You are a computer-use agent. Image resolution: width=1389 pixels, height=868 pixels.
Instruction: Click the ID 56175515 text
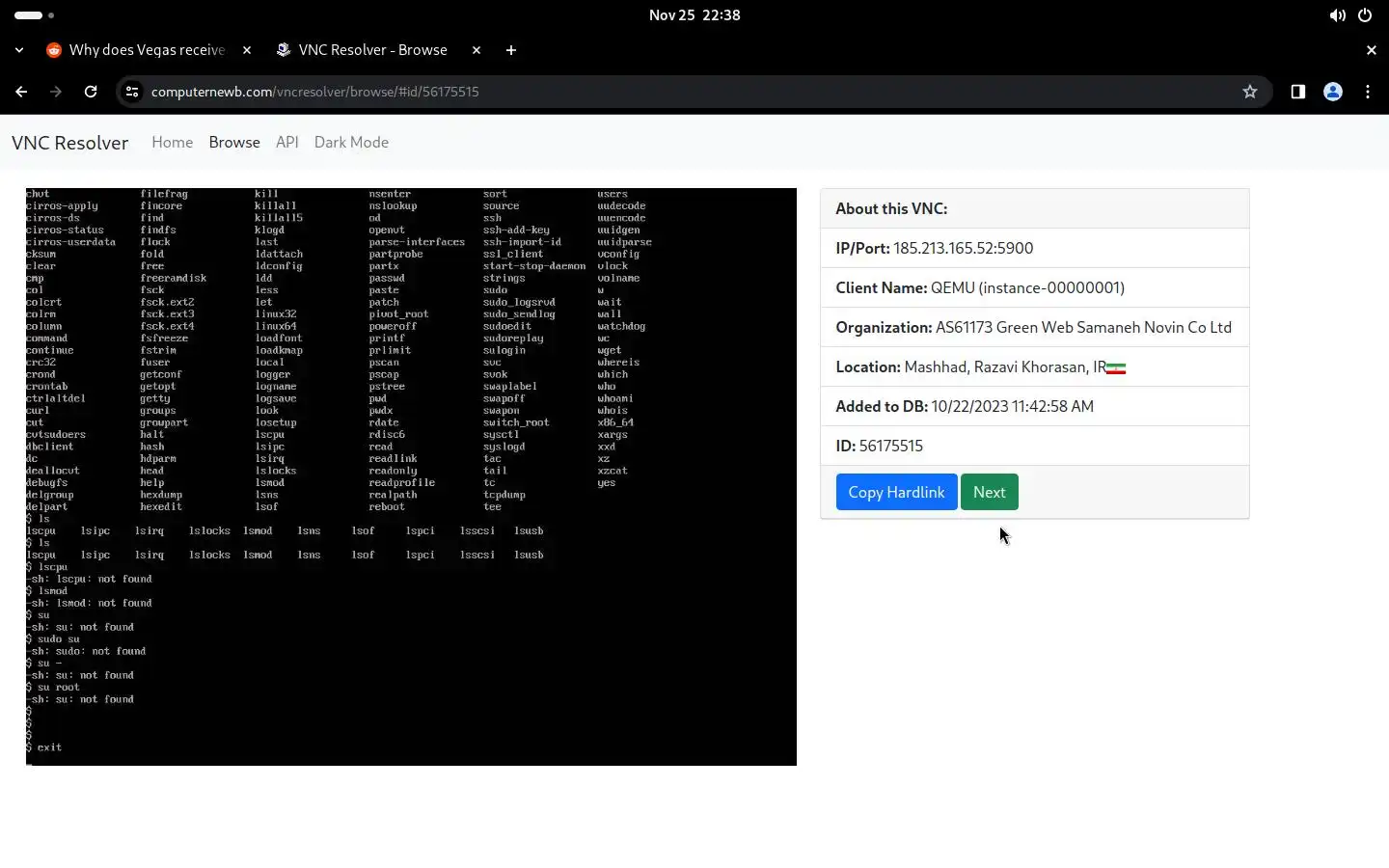click(879, 446)
